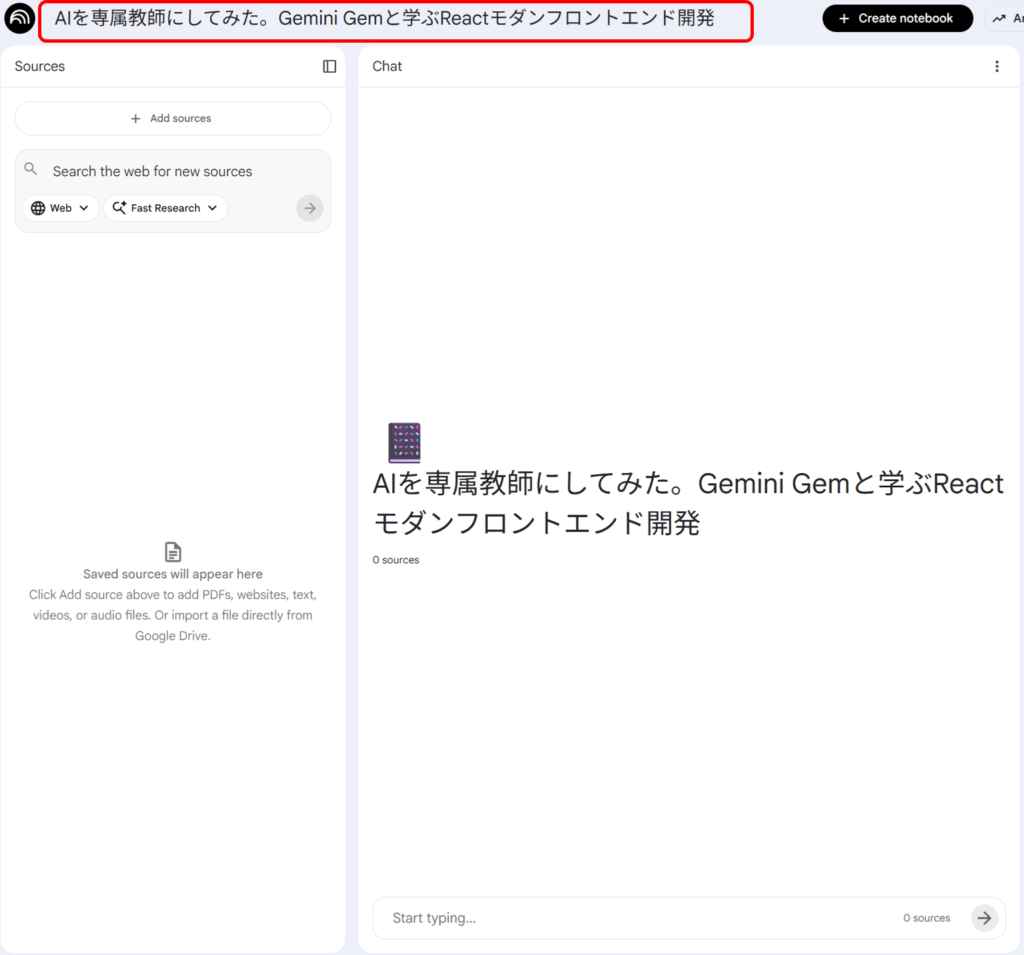Click the notebook emoji above the title
This screenshot has width=1024, height=955.
click(404, 443)
